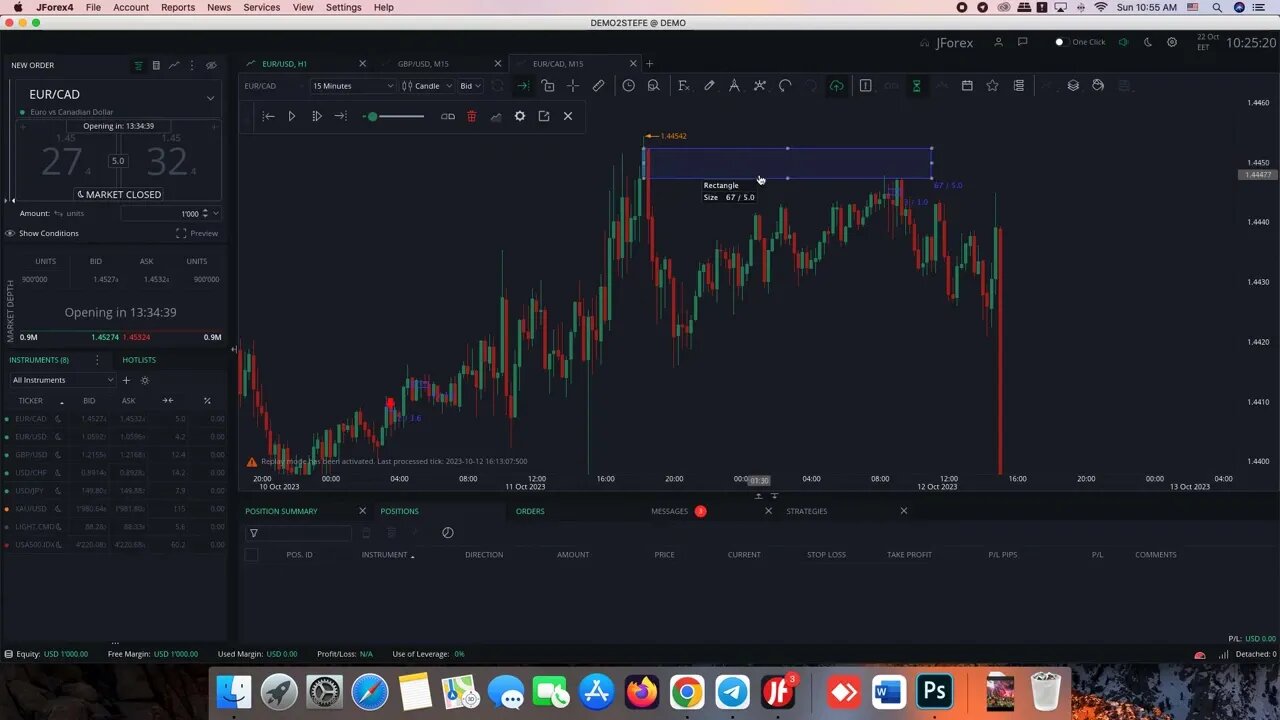Viewport: 1280px width, 720px height.
Task: Add an instrument with plus button
Action: [x=126, y=380]
